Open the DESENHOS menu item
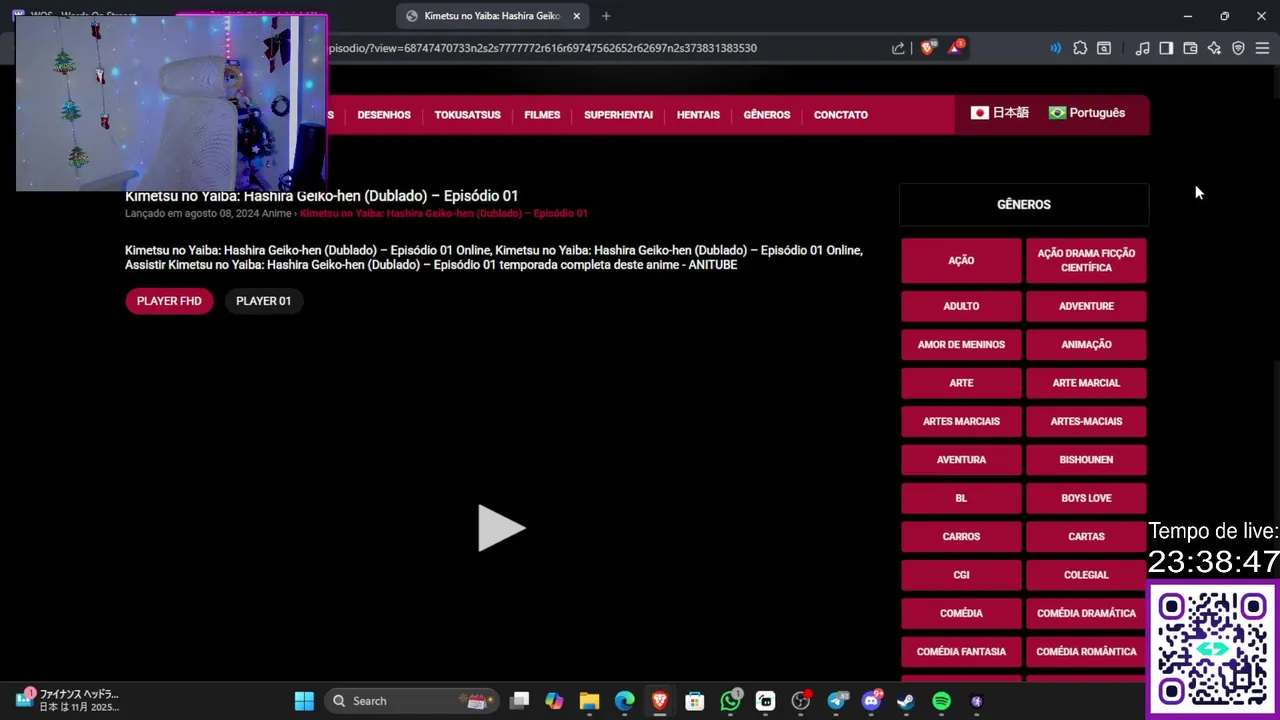The image size is (1280, 720). (x=384, y=115)
